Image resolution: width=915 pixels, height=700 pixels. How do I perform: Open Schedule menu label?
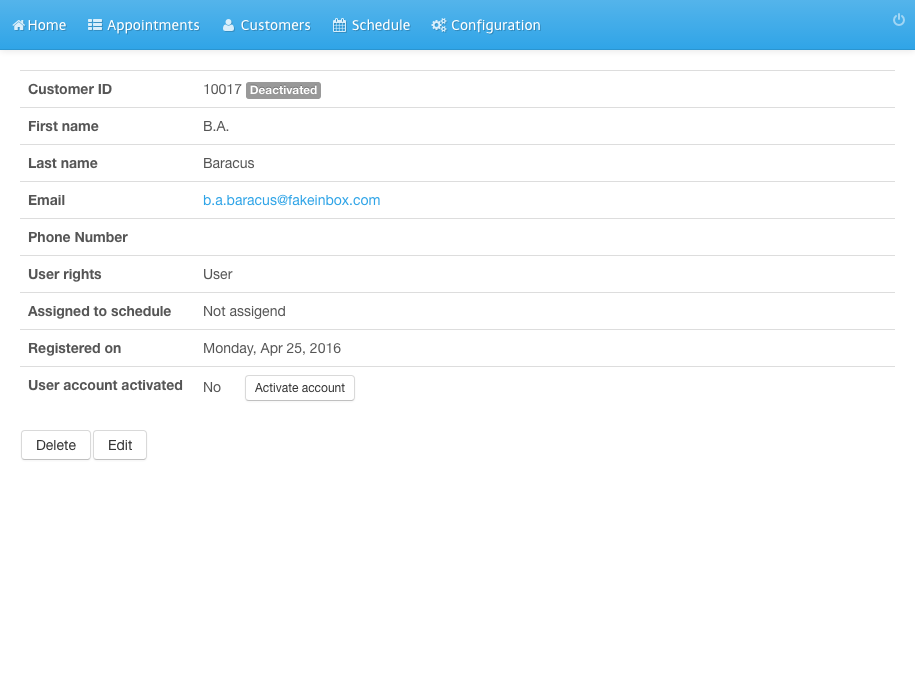[380, 25]
